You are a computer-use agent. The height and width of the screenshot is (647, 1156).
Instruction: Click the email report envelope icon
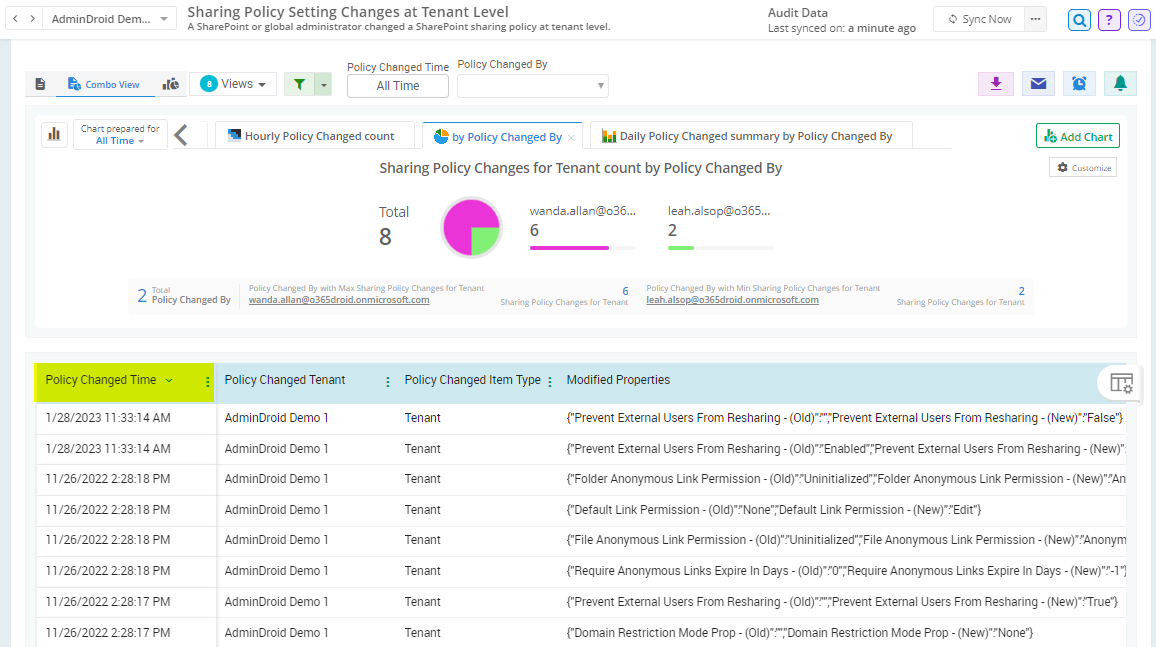tap(1038, 84)
